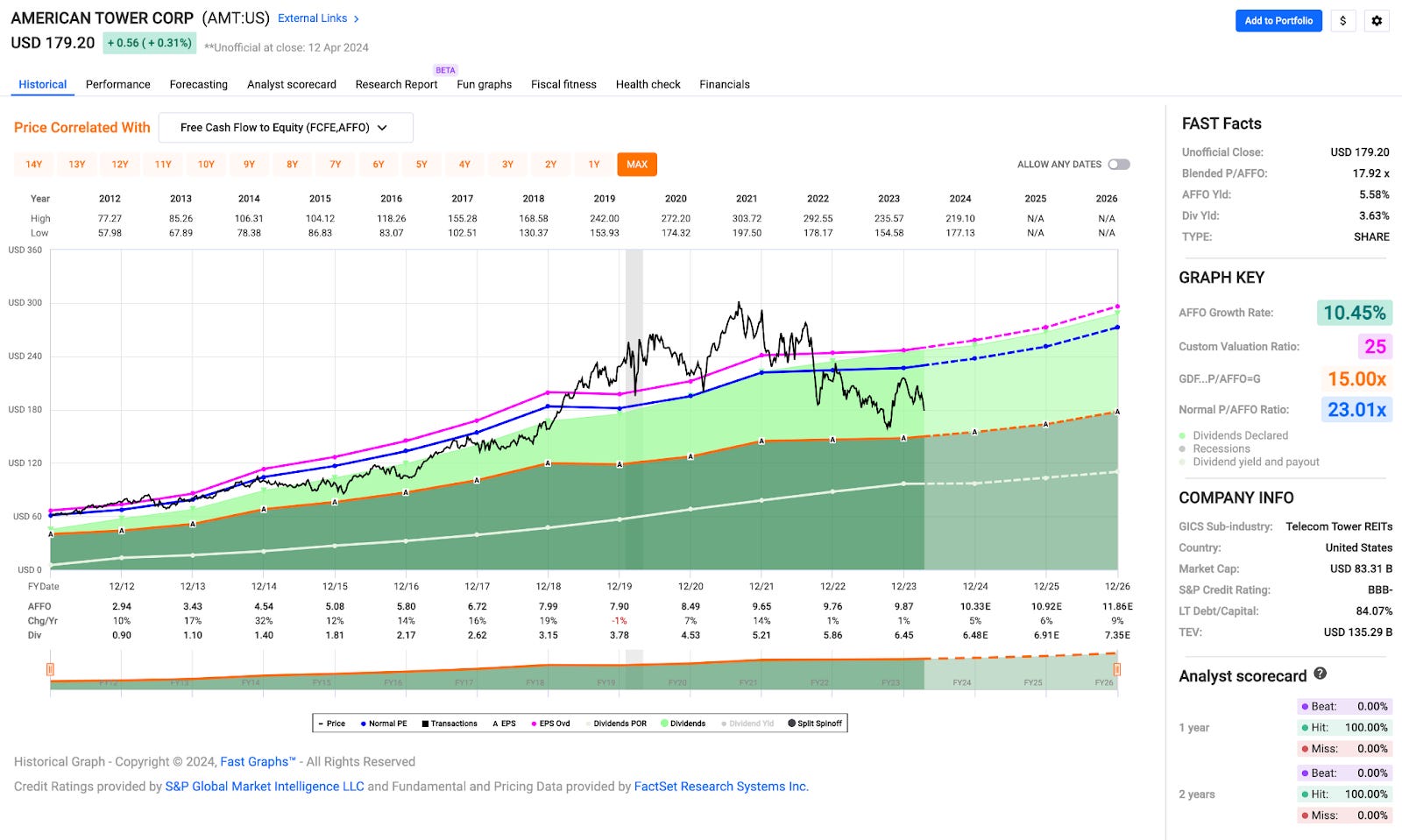The height and width of the screenshot is (840, 1402).
Task: Open the Analyst scorecard tab
Action: [x=292, y=84]
